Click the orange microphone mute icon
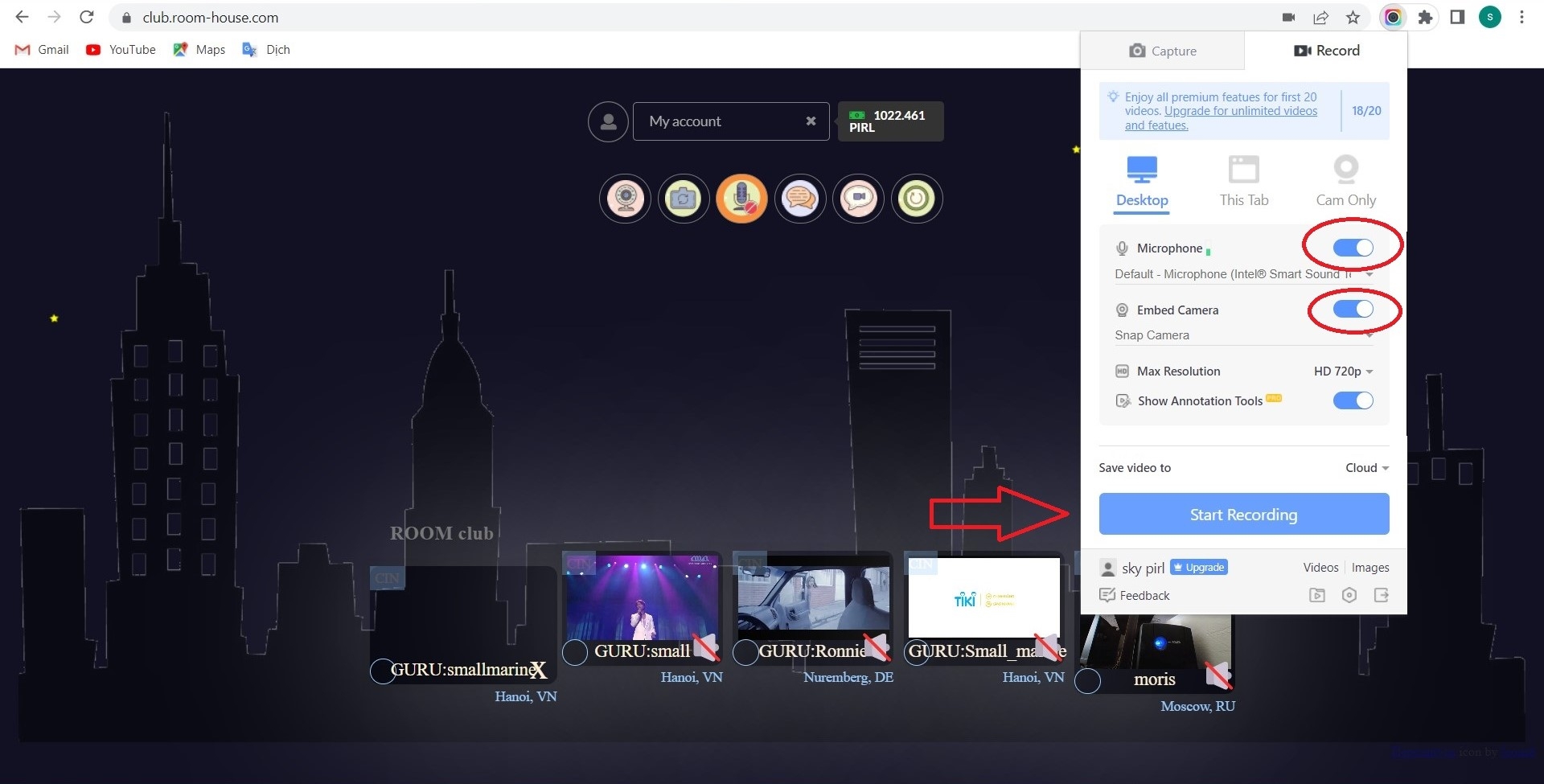 point(741,198)
